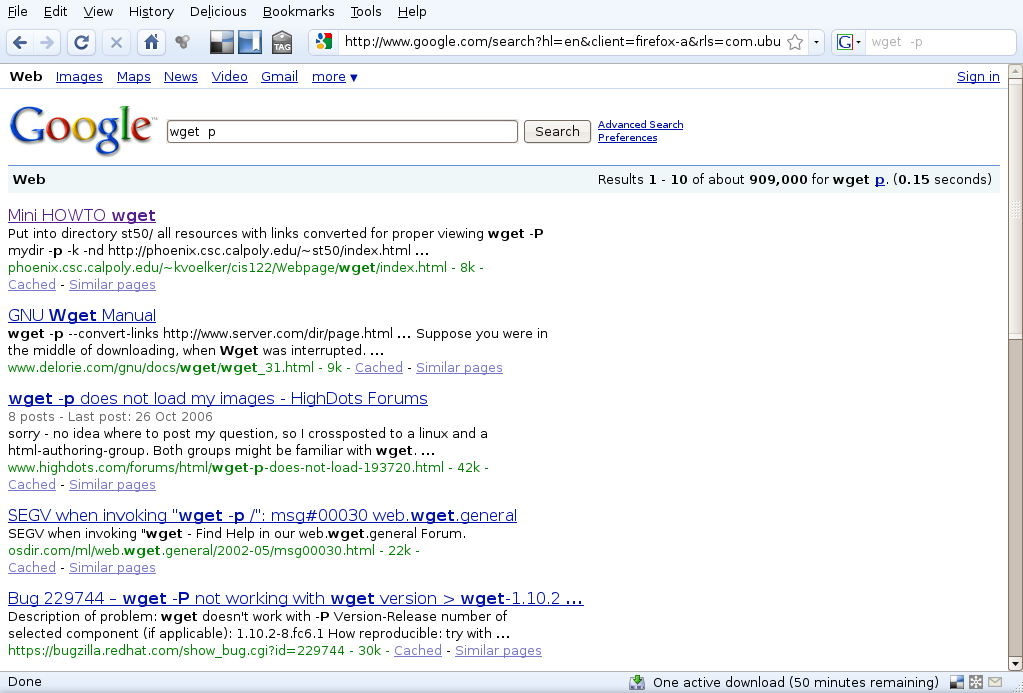Click the Google search engine icon

coord(844,42)
